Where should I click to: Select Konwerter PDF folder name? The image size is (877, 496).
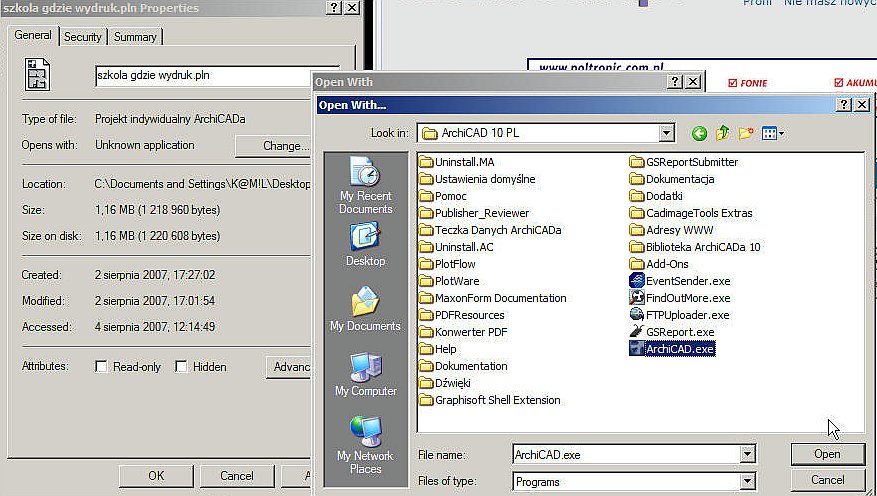pyautogui.click(x=471, y=332)
